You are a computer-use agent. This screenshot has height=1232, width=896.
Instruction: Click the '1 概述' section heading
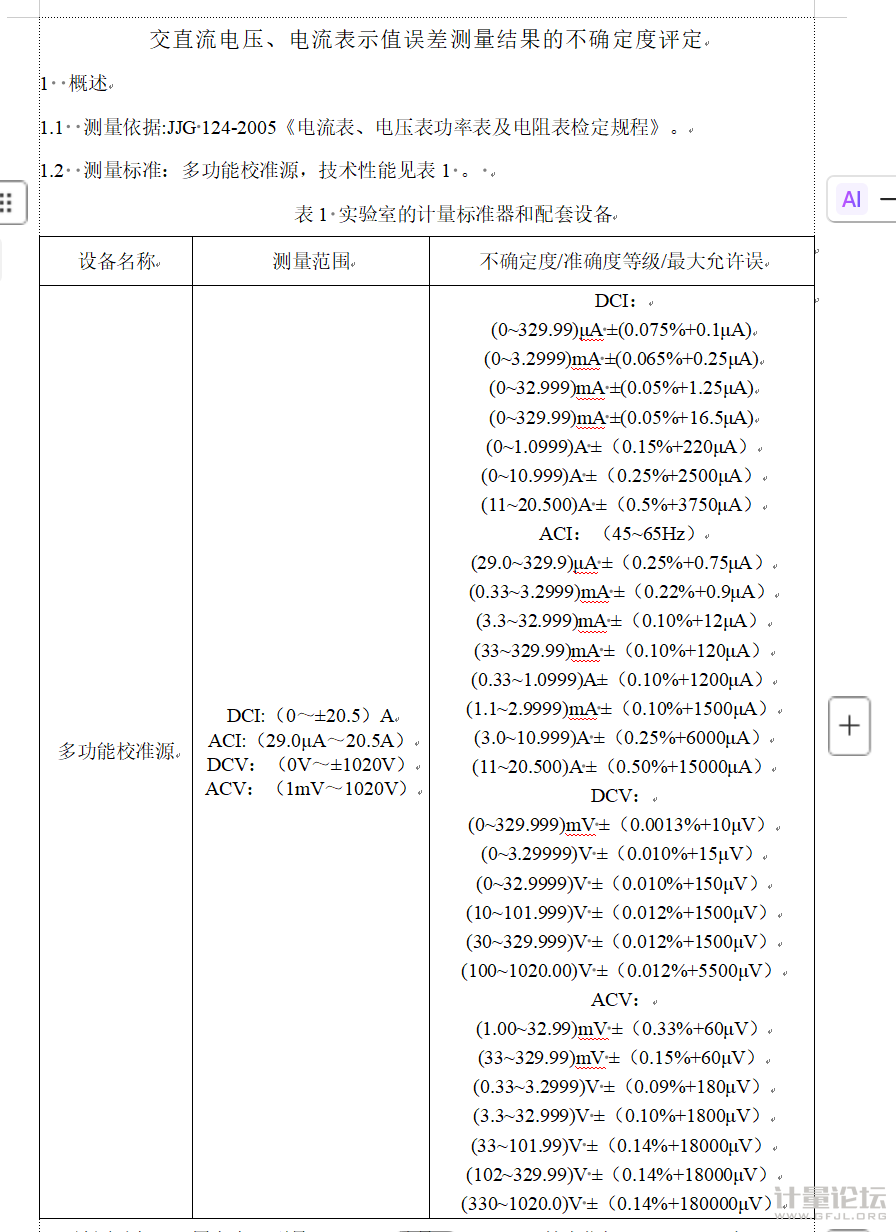76,84
